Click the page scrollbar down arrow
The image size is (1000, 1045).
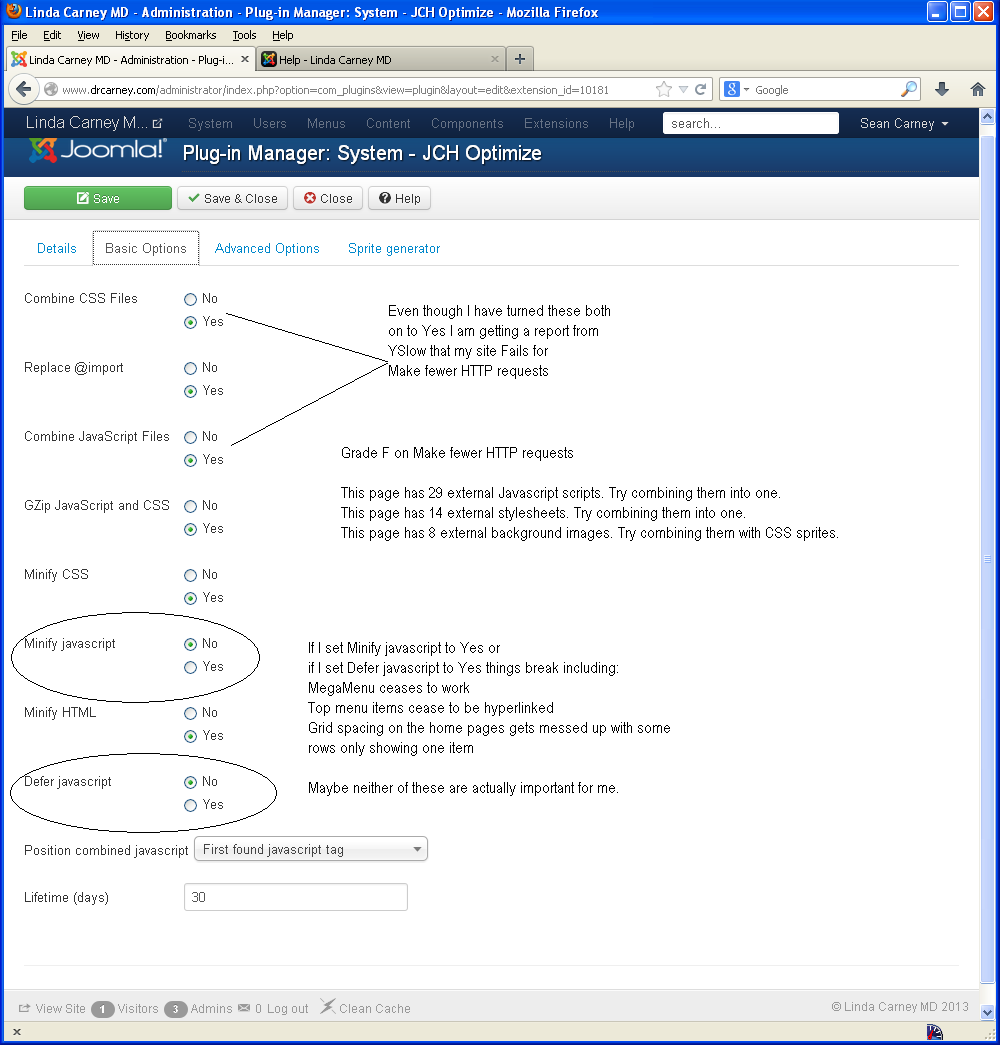point(987,1012)
